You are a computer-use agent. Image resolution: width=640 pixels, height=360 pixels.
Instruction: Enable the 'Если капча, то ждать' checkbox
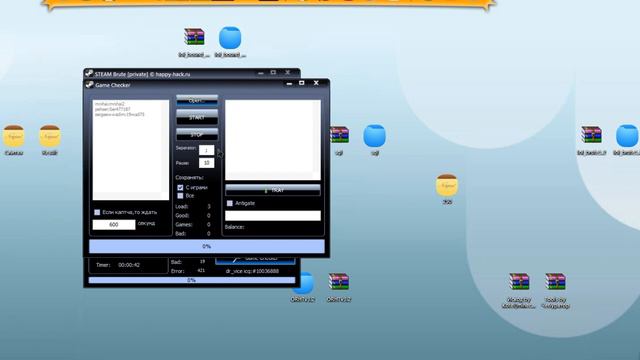(97, 212)
